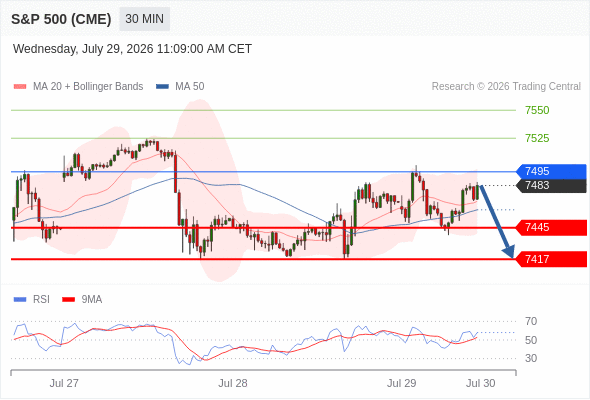590x400 pixels.
Task: Click the RSI 70 level label
Action: [x=531, y=321]
